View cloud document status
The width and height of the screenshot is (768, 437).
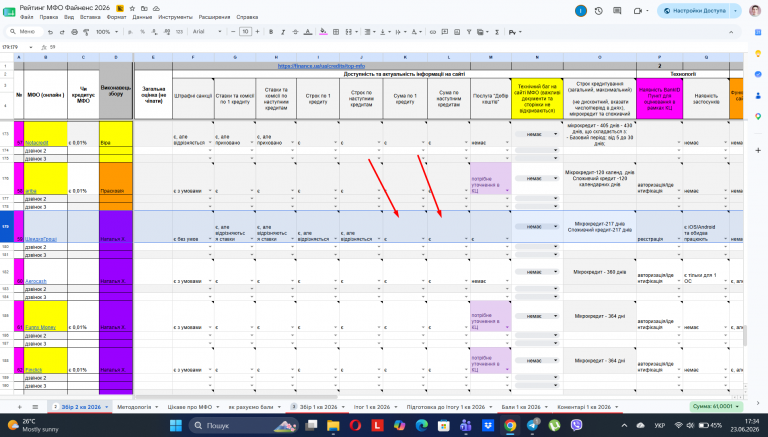156,8
